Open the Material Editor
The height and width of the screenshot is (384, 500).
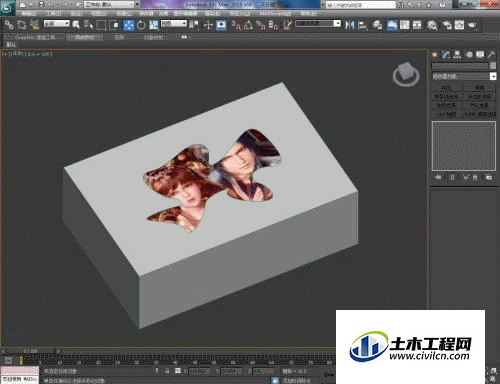(x=432, y=25)
